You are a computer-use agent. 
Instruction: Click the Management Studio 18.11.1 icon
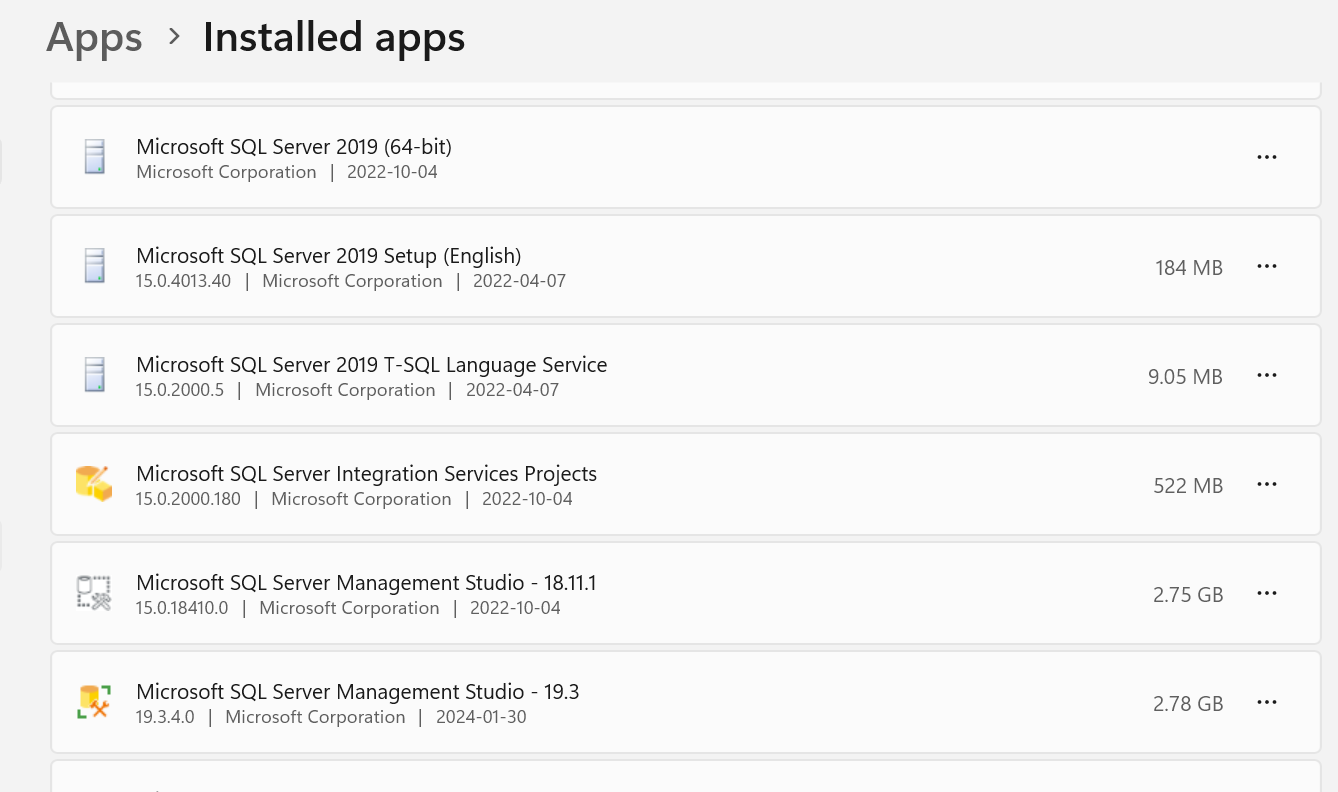tap(94, 593)
